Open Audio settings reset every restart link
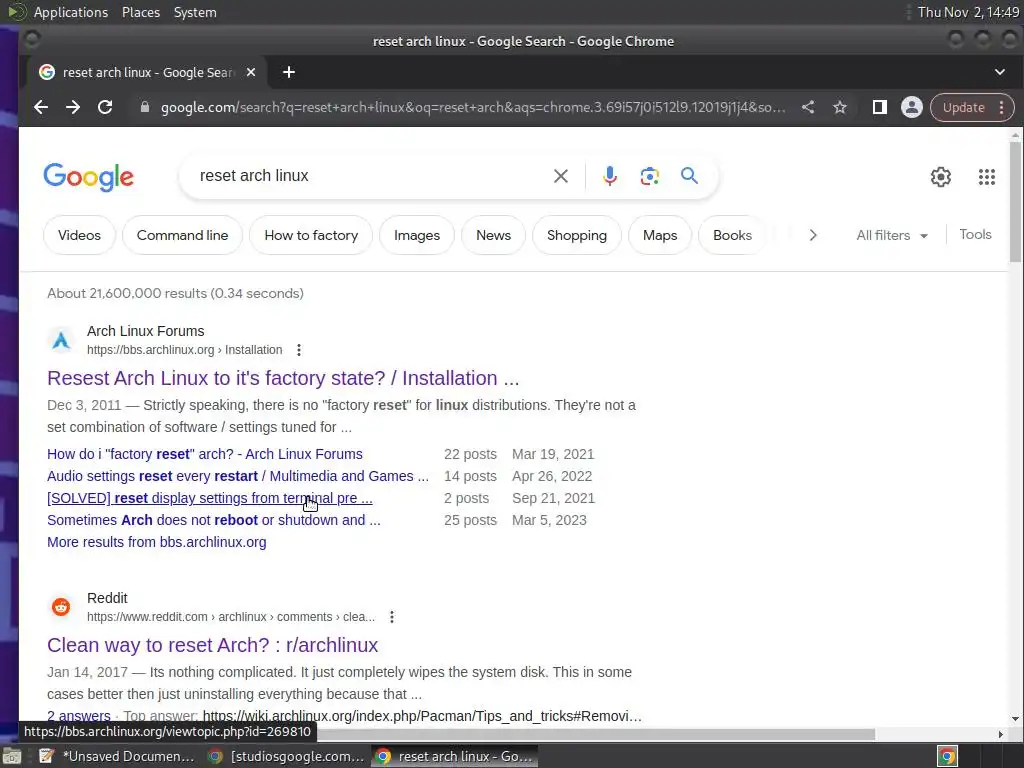Image resolution: width=1024 pixels, height=768 pixels. click(x=238, y=476)
